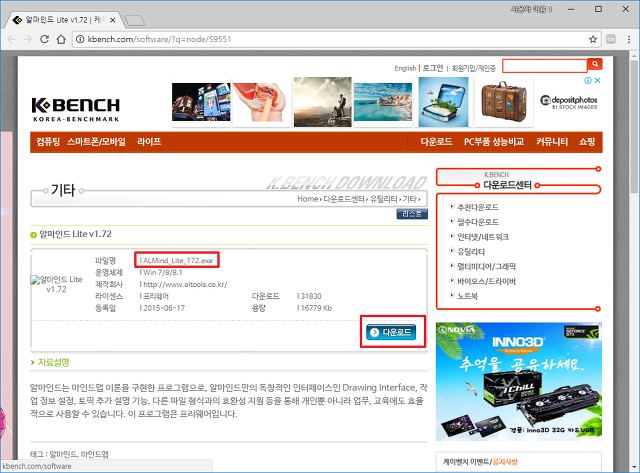Go to the browser home page icon
This screenshot has width=640, height=473.
click(61, 39)
